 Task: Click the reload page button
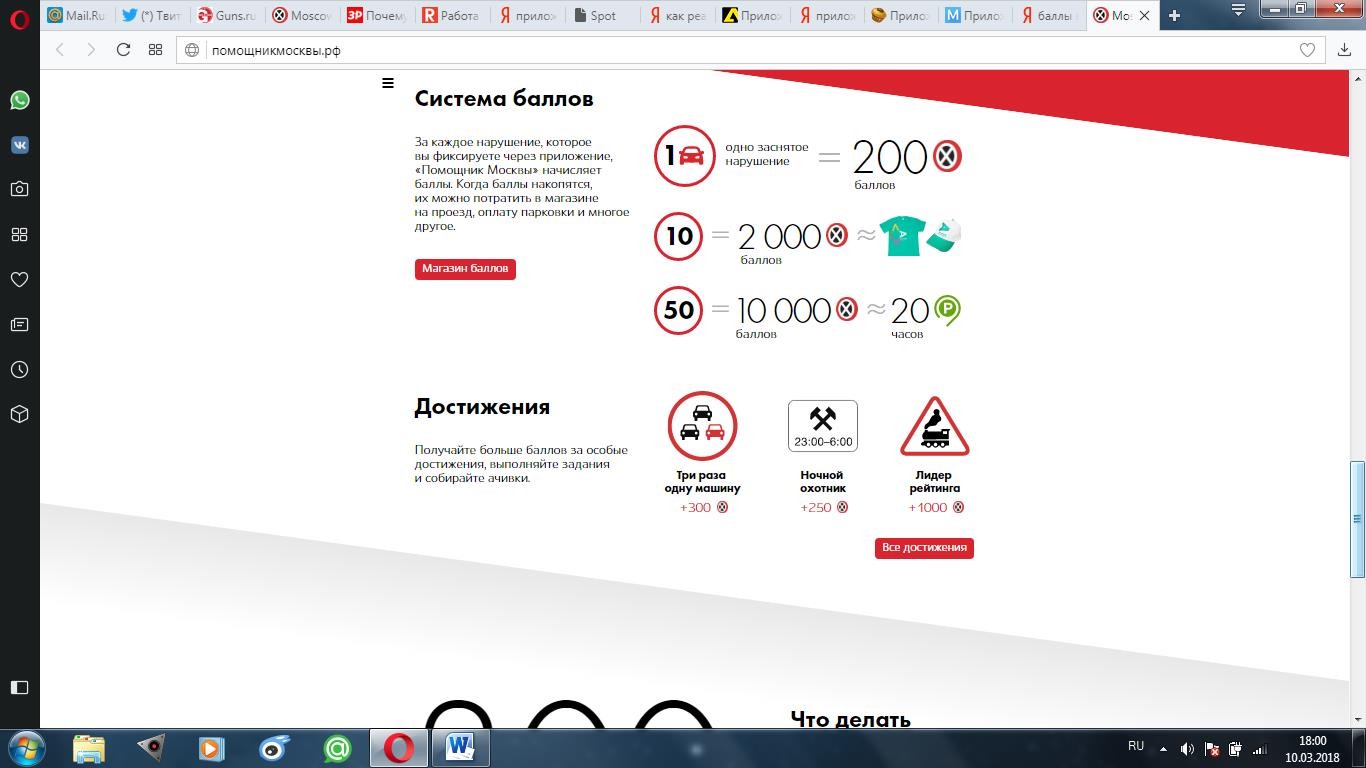click(123, 50)
